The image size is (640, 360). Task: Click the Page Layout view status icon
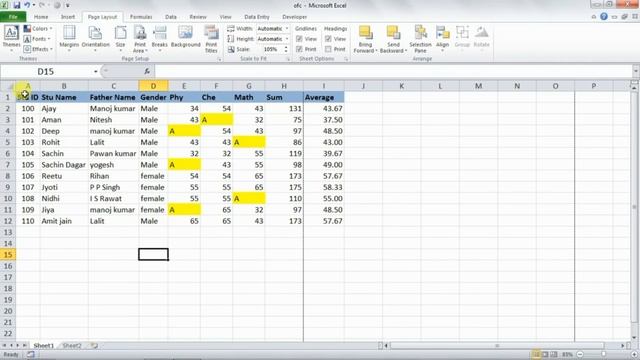coord(545,355)
